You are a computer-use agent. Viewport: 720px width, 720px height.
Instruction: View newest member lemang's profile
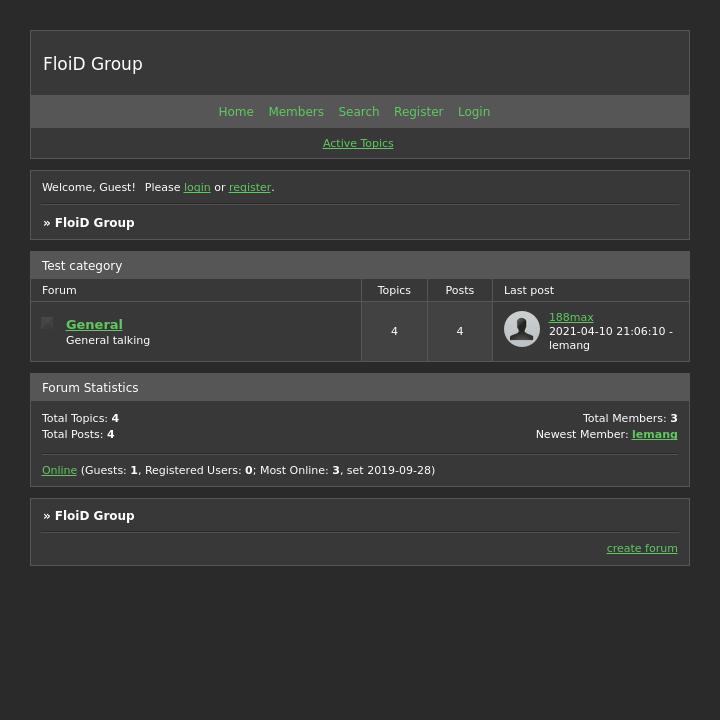click(x=654, y=435)
